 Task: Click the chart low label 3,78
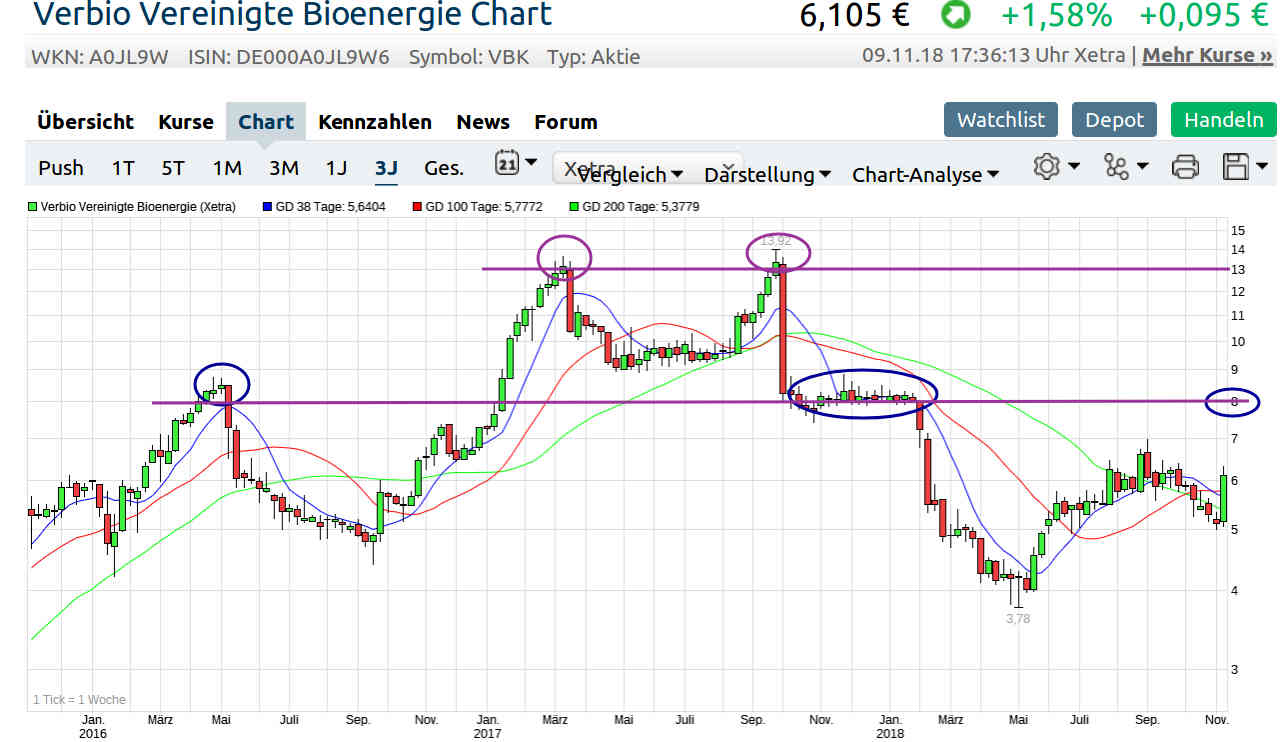coord(1018,619)
